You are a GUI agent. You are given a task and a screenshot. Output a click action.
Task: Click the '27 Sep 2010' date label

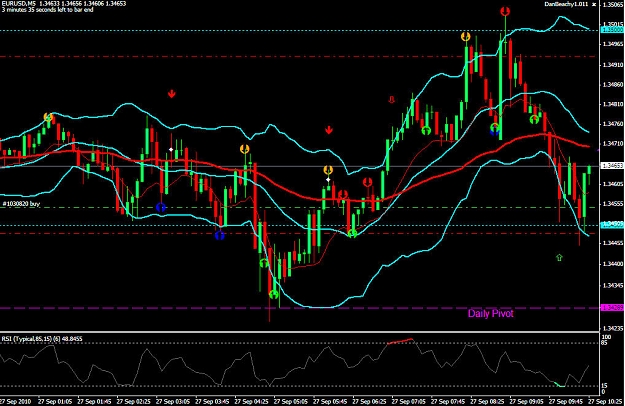click(x=16, y=401)
